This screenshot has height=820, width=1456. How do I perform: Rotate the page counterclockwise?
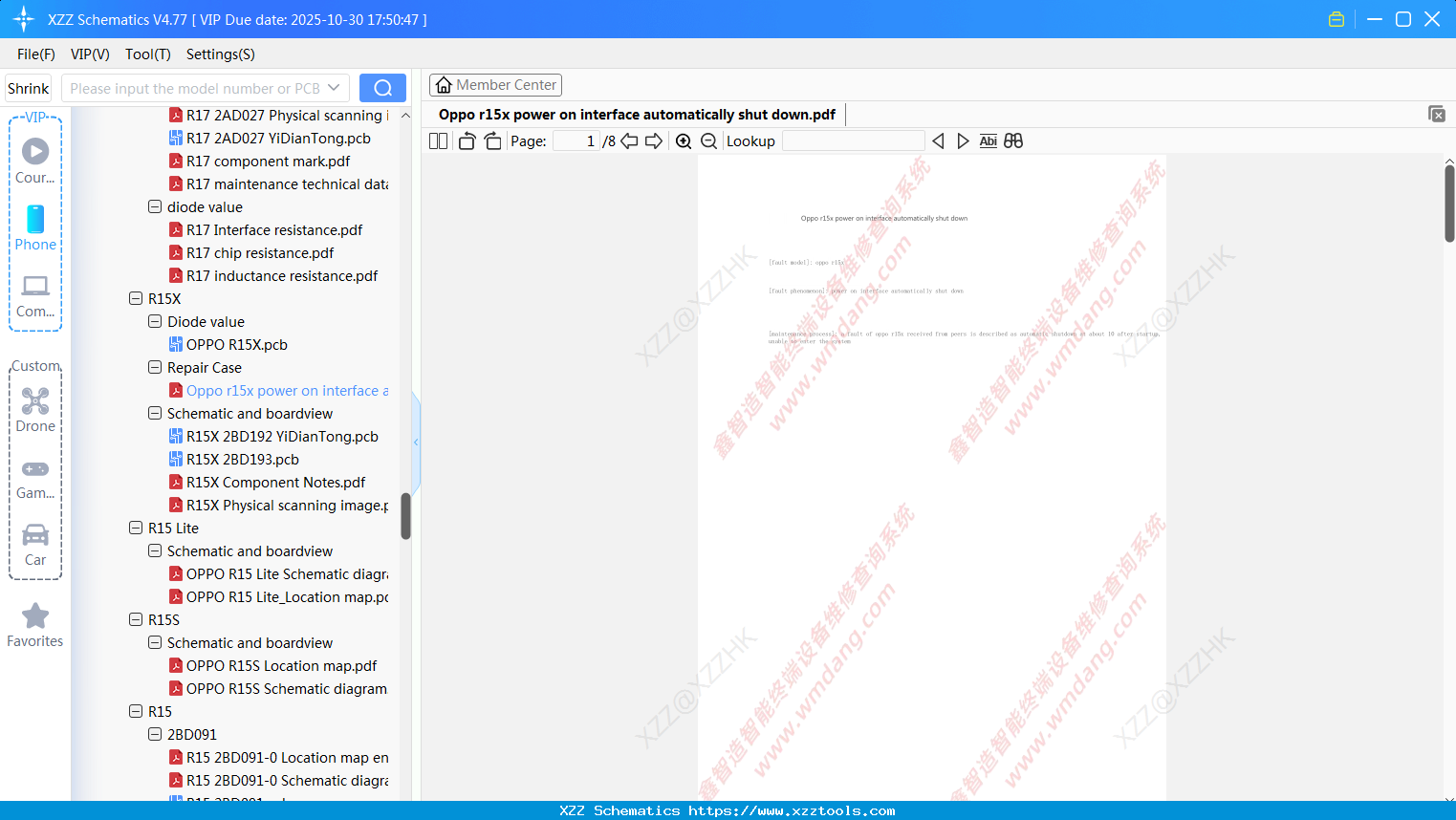467,141
